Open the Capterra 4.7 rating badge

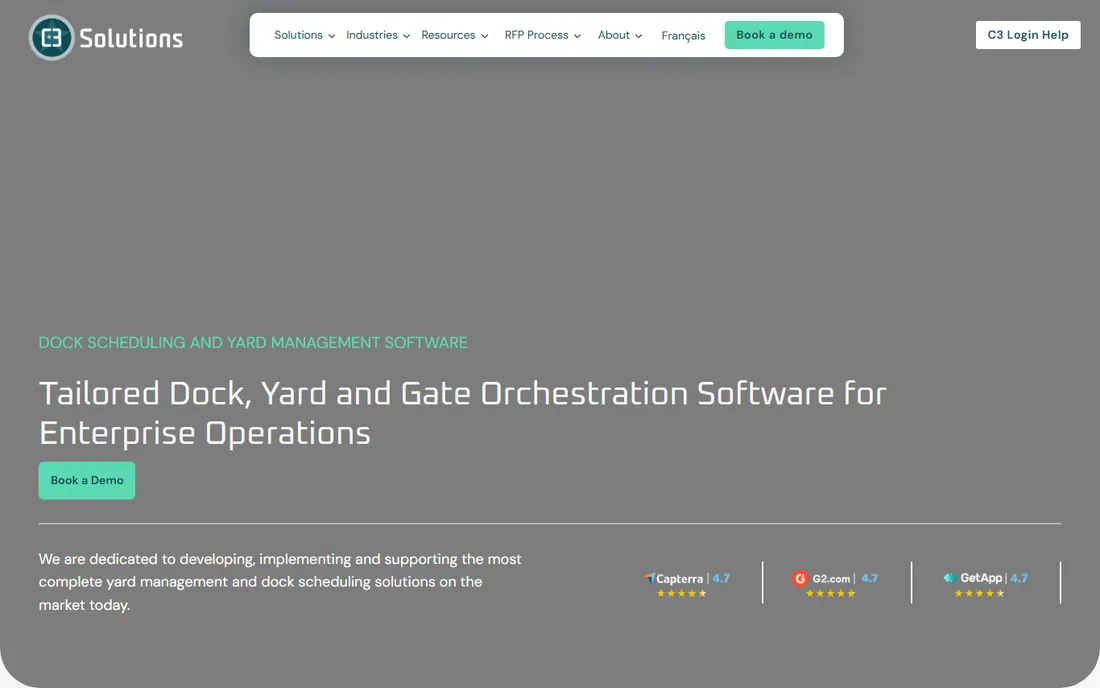click(687, 585)
